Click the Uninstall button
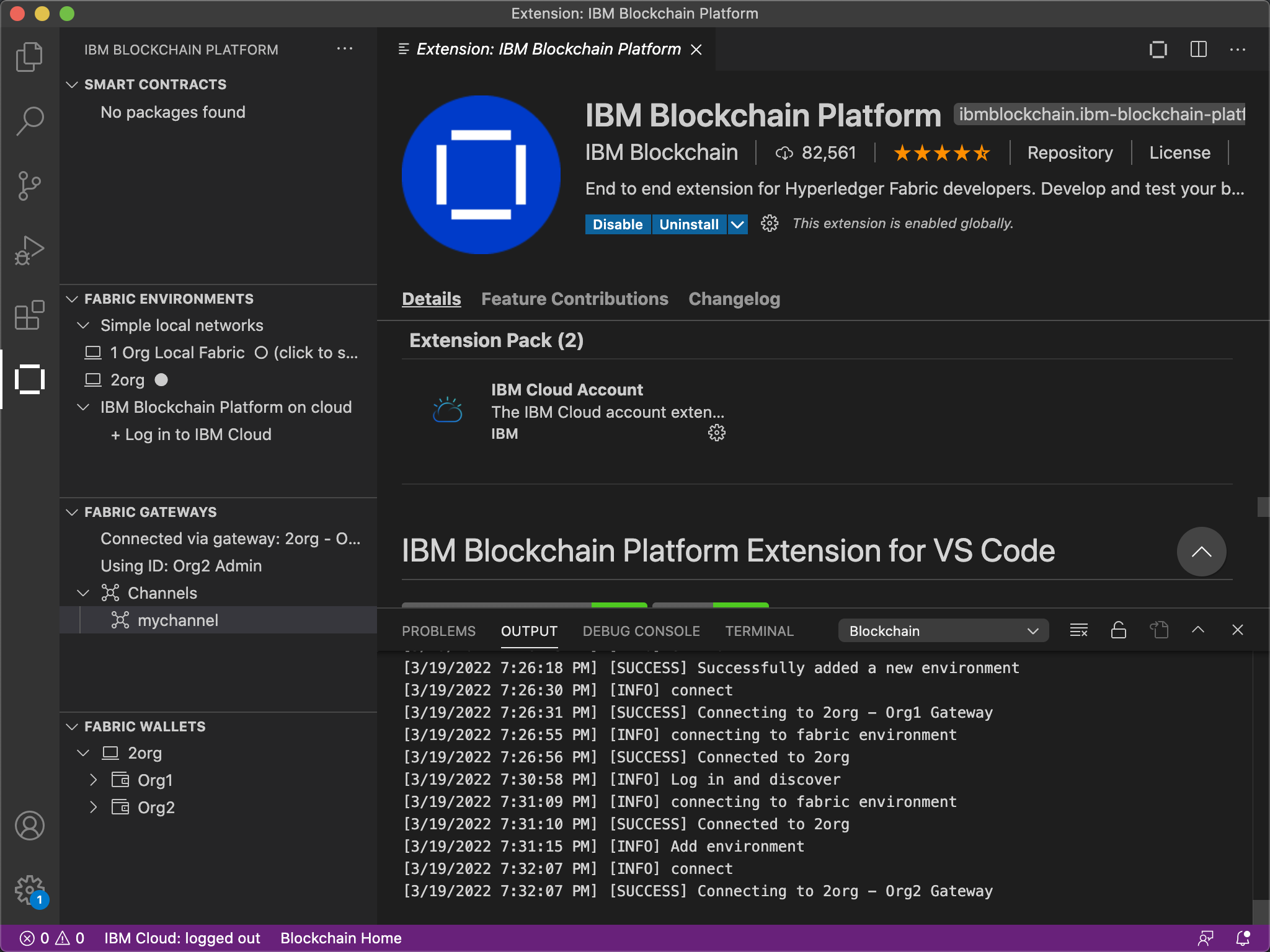Screen dimensions: 1270x952 689,224
